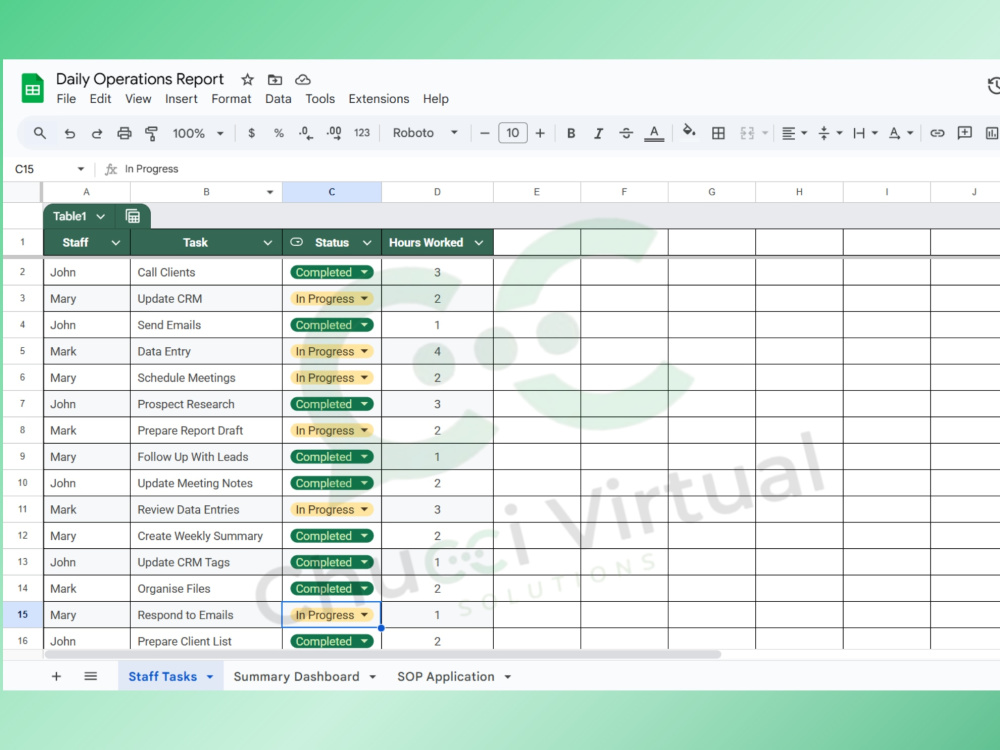Increase font size with plus button
The height and width of the screenshot is (750, 1000).
tap(540, 133)
